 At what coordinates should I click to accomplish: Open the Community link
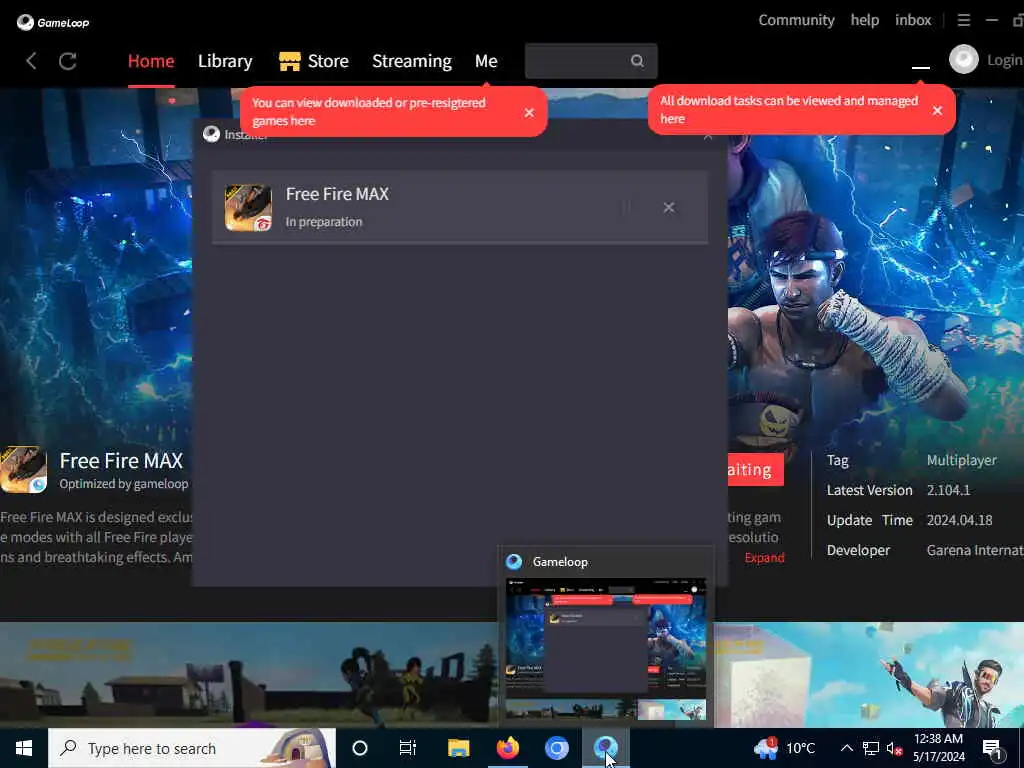click(796, 20)
